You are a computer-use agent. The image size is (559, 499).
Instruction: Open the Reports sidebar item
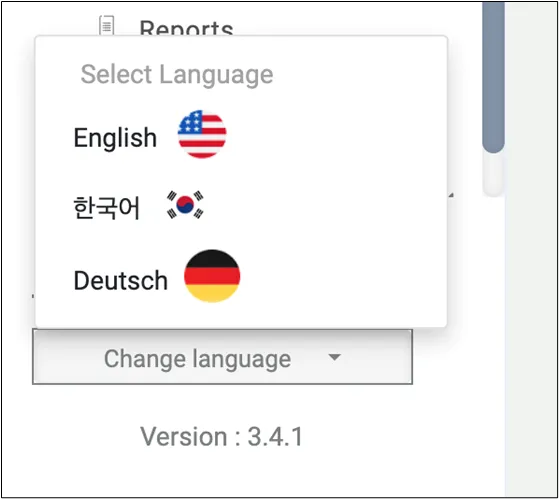click(x=186, y=28)
